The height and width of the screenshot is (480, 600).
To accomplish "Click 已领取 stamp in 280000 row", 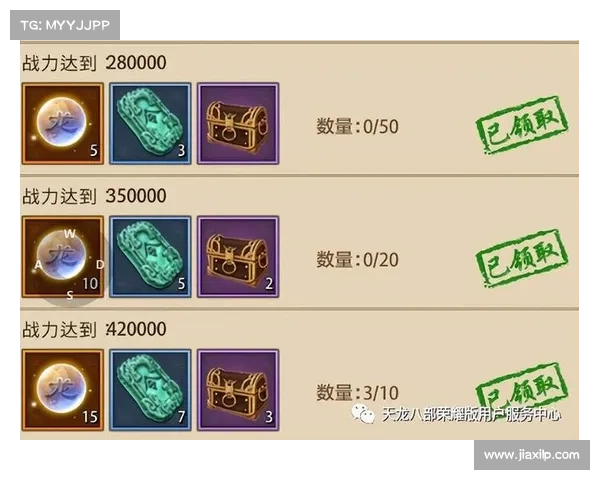I will (x=522, y=125).
